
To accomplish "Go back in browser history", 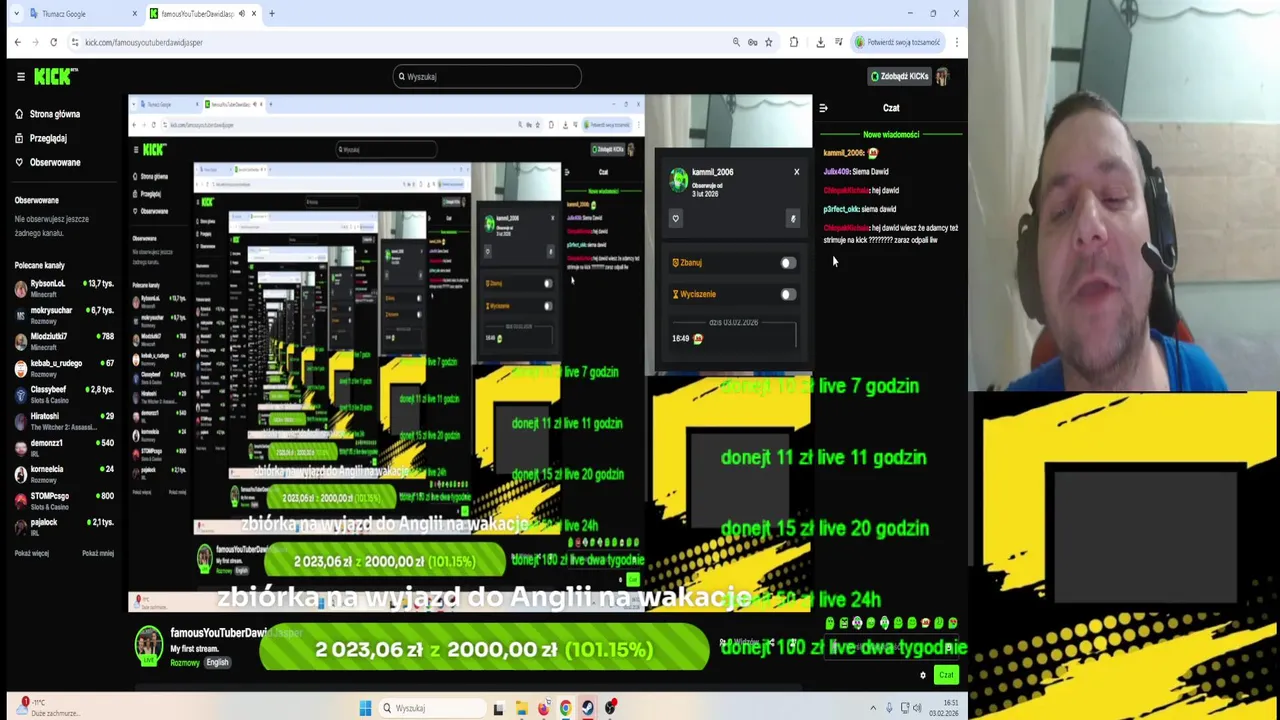I will pyautogui.click(x=17, y=42).
